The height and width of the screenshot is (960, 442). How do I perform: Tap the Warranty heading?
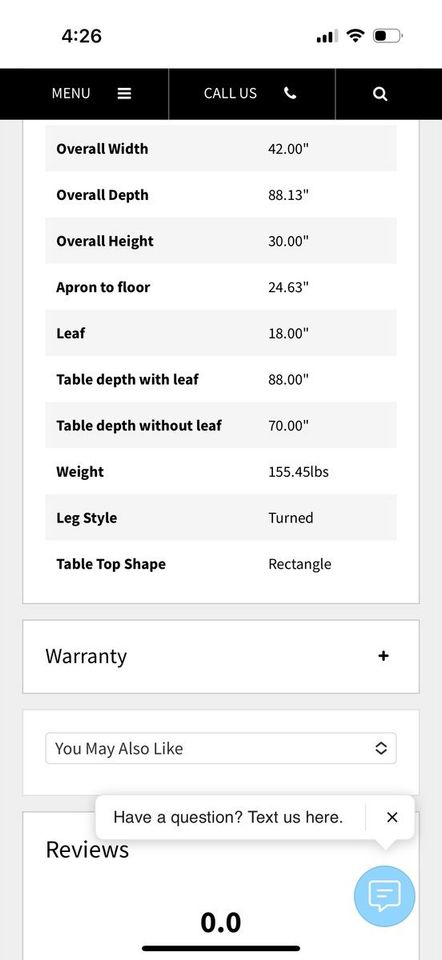pos(86,656)
